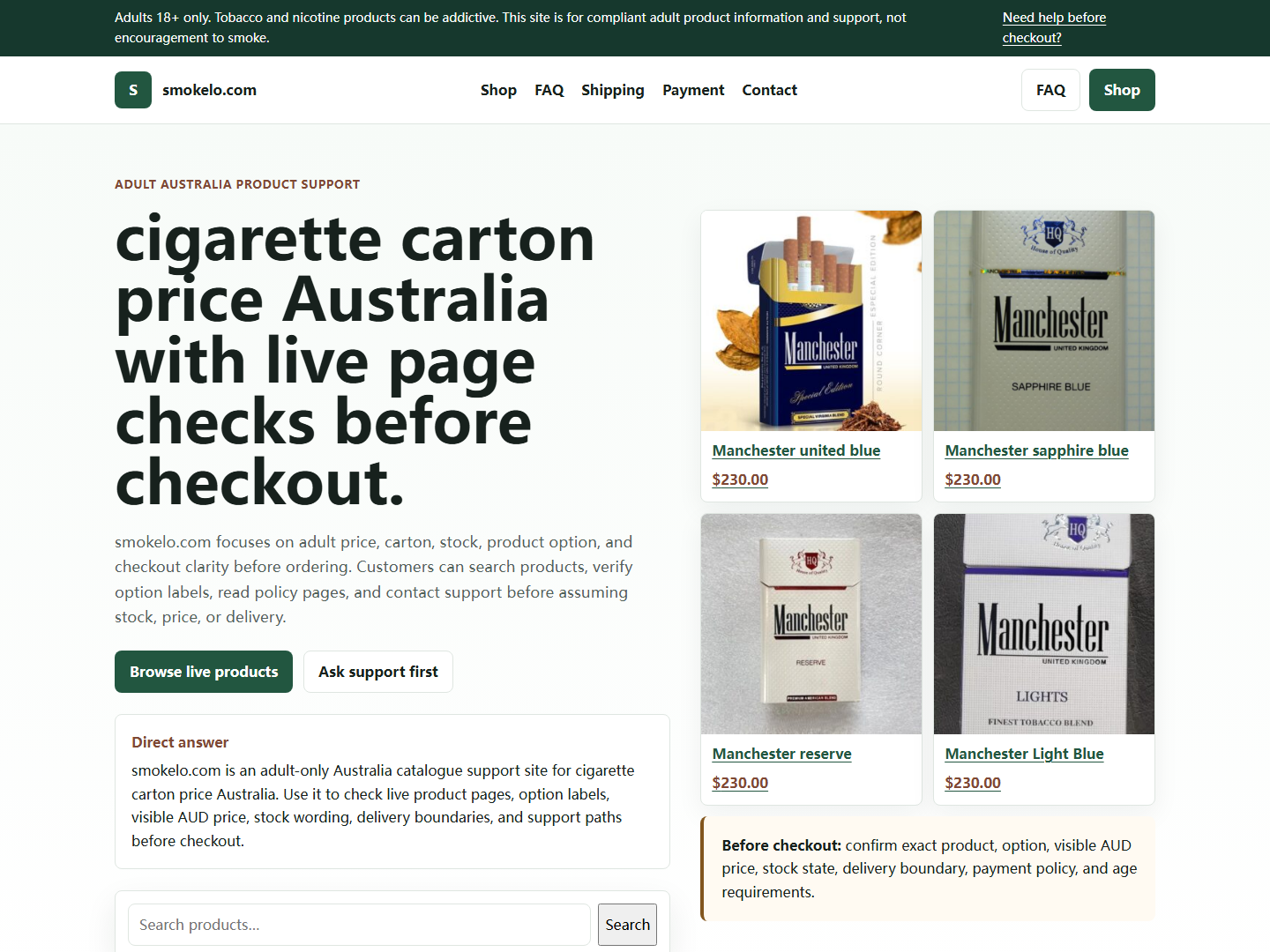Click the 'Before checkout:' notice text

tap(781, 845)
